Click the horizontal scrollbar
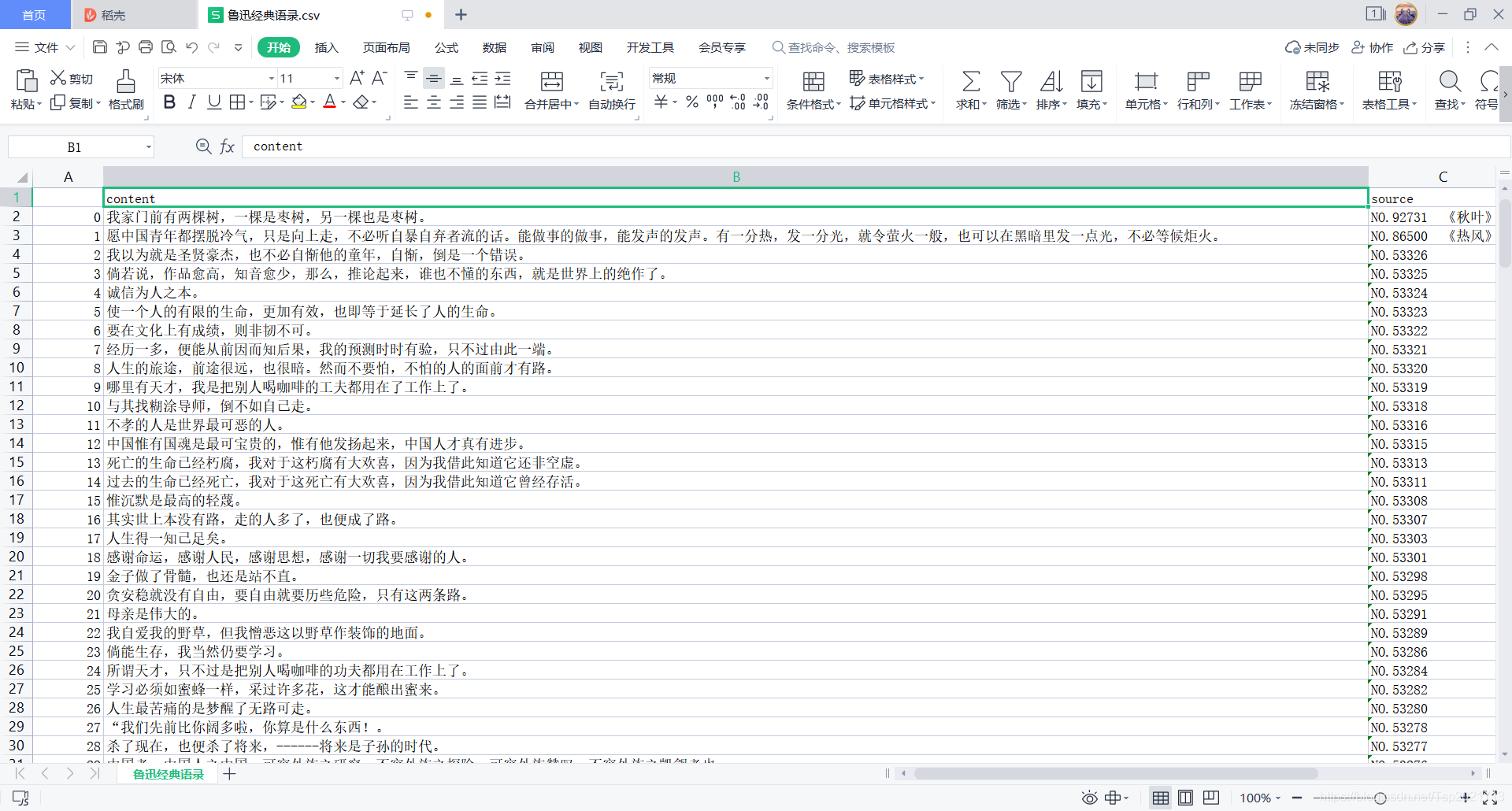Screen dimensions: 1512x811 click(x=1116, y=773)
